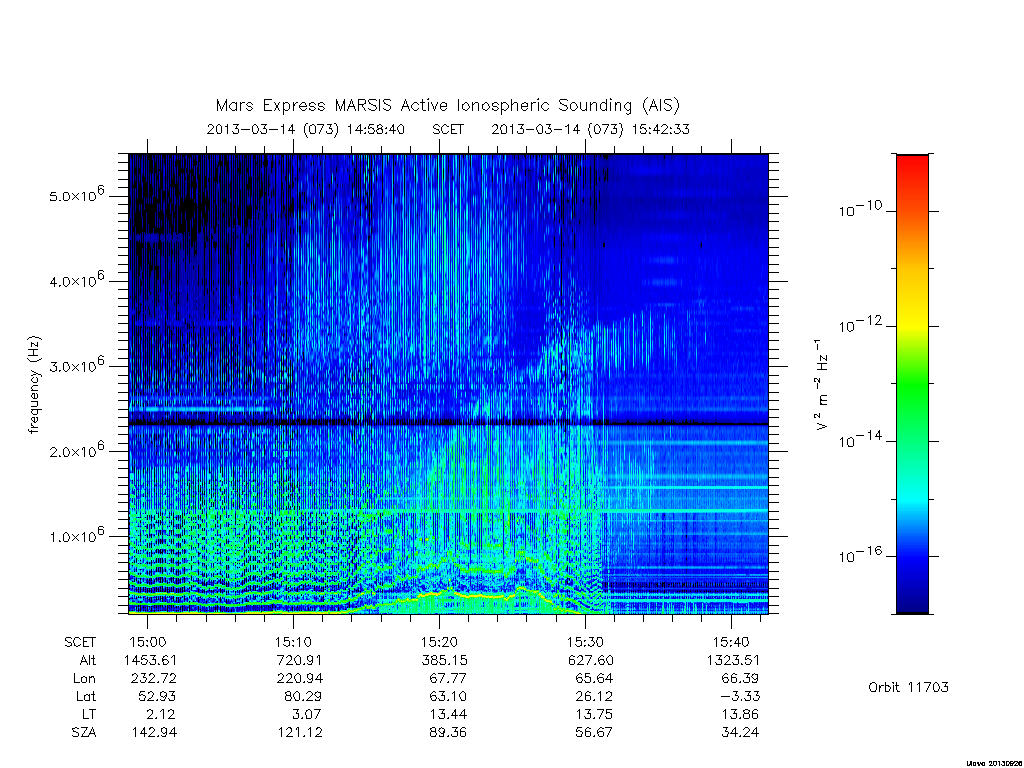Click the latitude value 80.29
Image resolution: width=1024 pixels, height=768 pixels.
[x=302, y=696]
